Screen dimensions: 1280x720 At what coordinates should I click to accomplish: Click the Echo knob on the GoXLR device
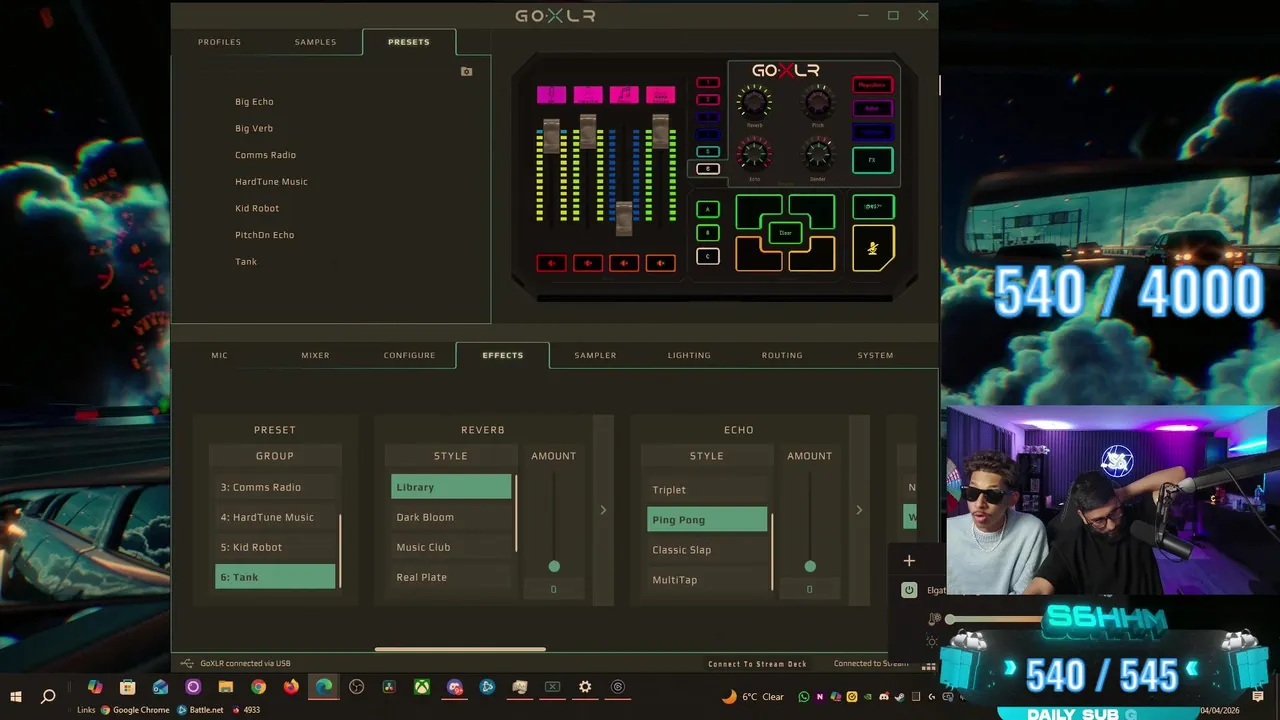coord(754,154)
